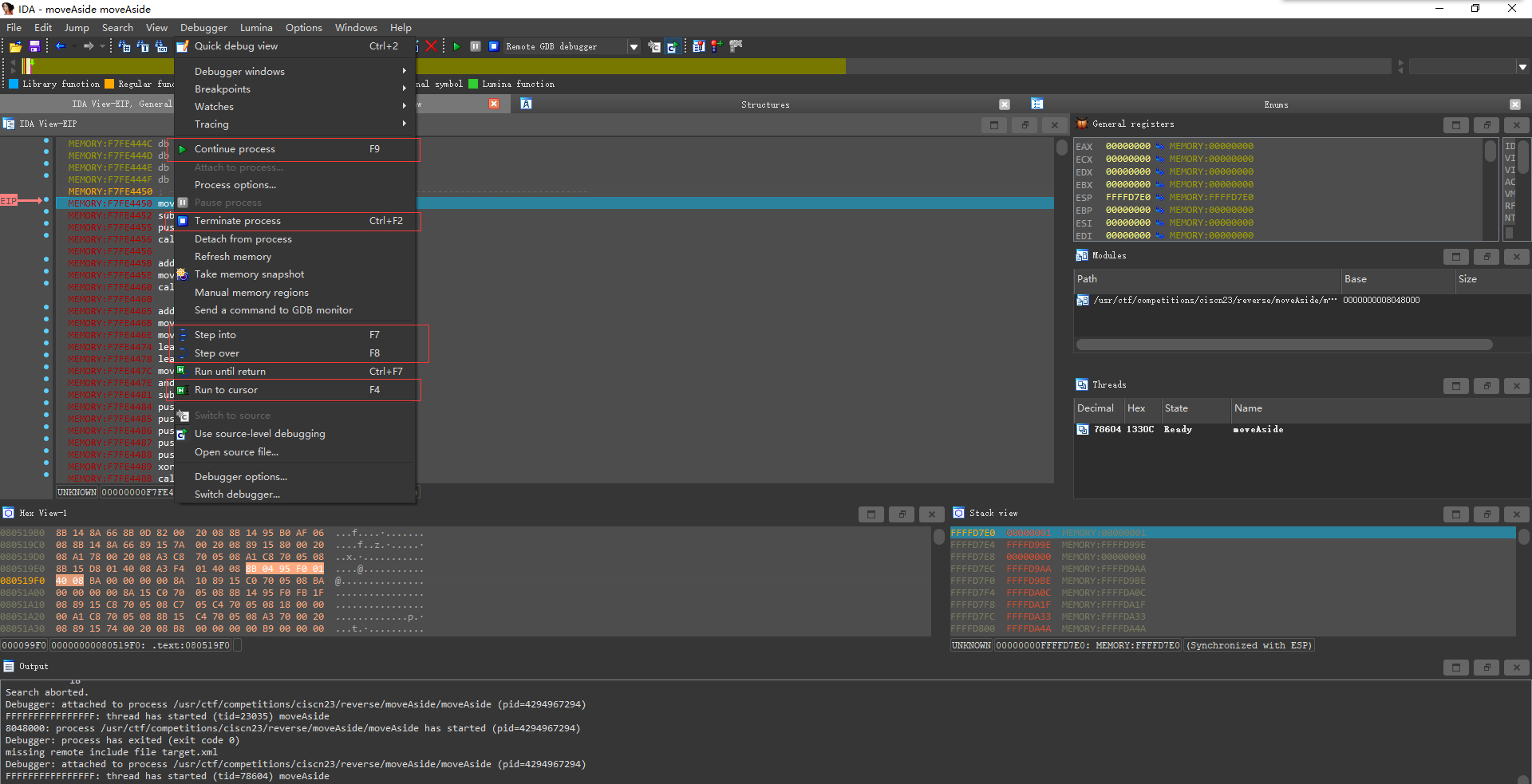Click the Modules panel icon
This screenshot has width=1532, height=784.
pos(1082,255)
